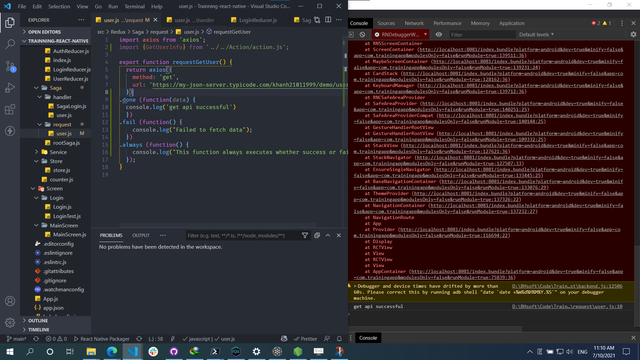The width and height of the screenshot is (640, 360).
Task: Click errors and warnings counter in status bar
Action: coord(56,339)
